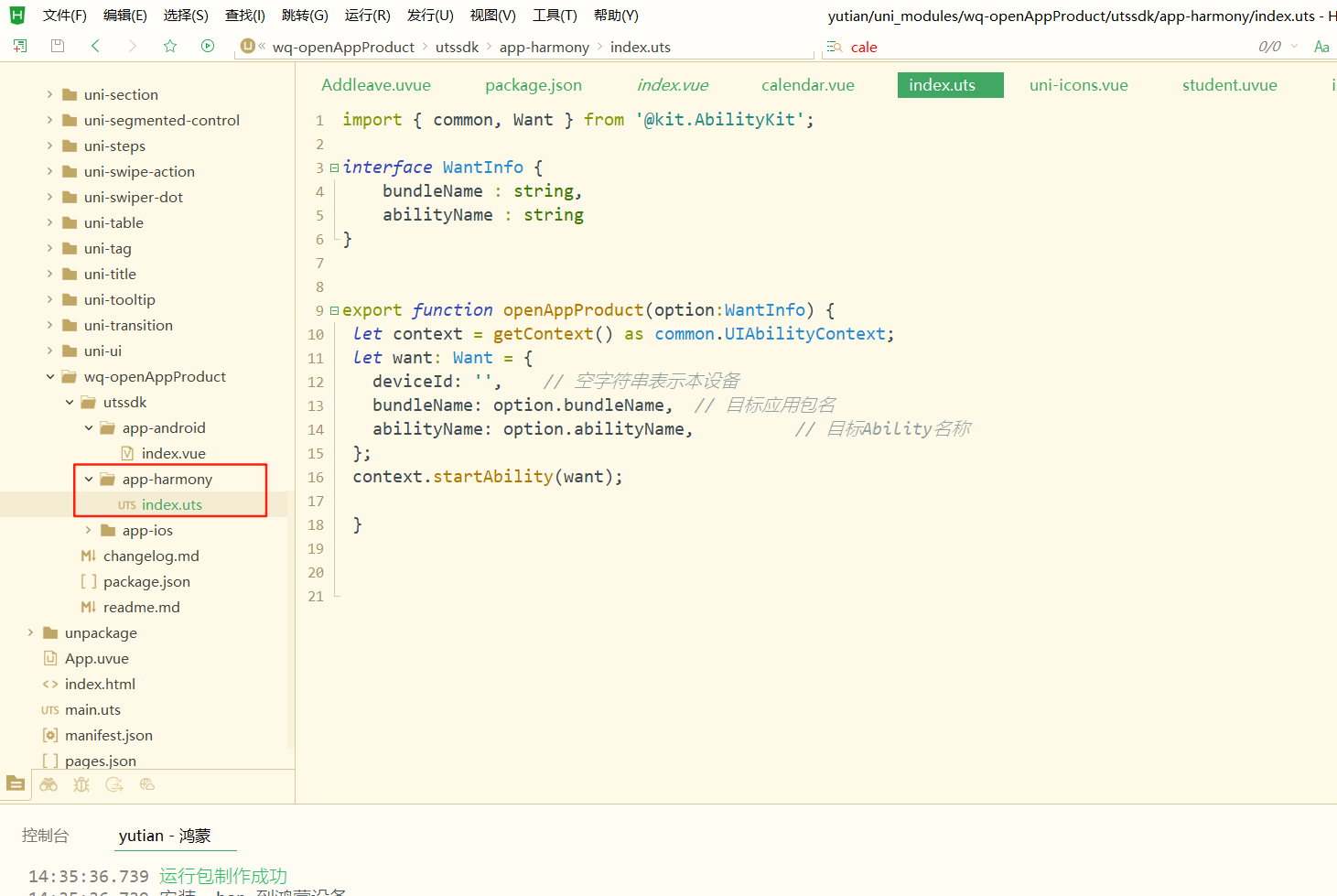This screenshot has width=1337, height=896.
Task: Collapse the utssdk folder
Action: (x=70, y=402)
